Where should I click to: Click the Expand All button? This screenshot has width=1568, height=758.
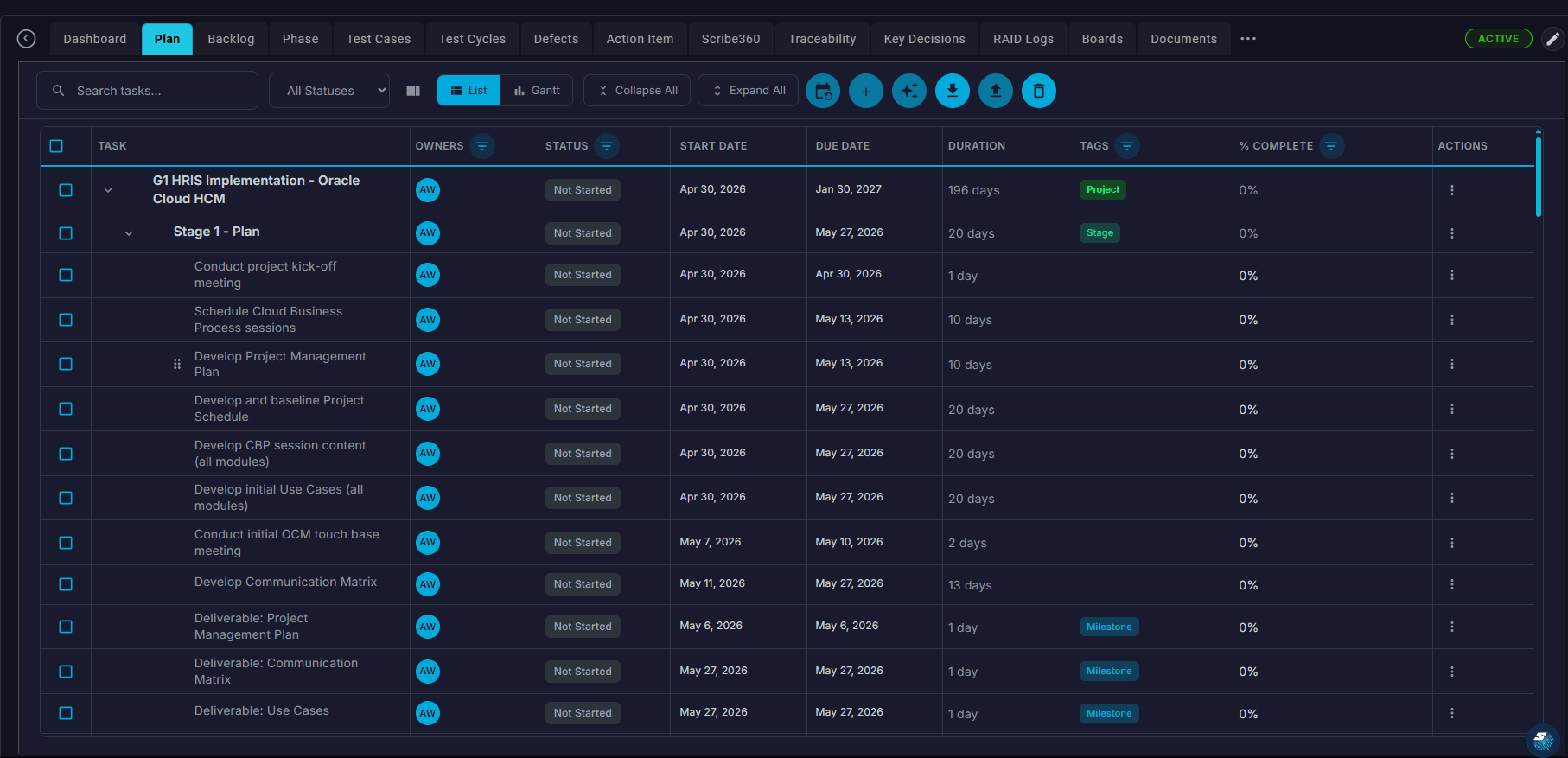[749, 91]
